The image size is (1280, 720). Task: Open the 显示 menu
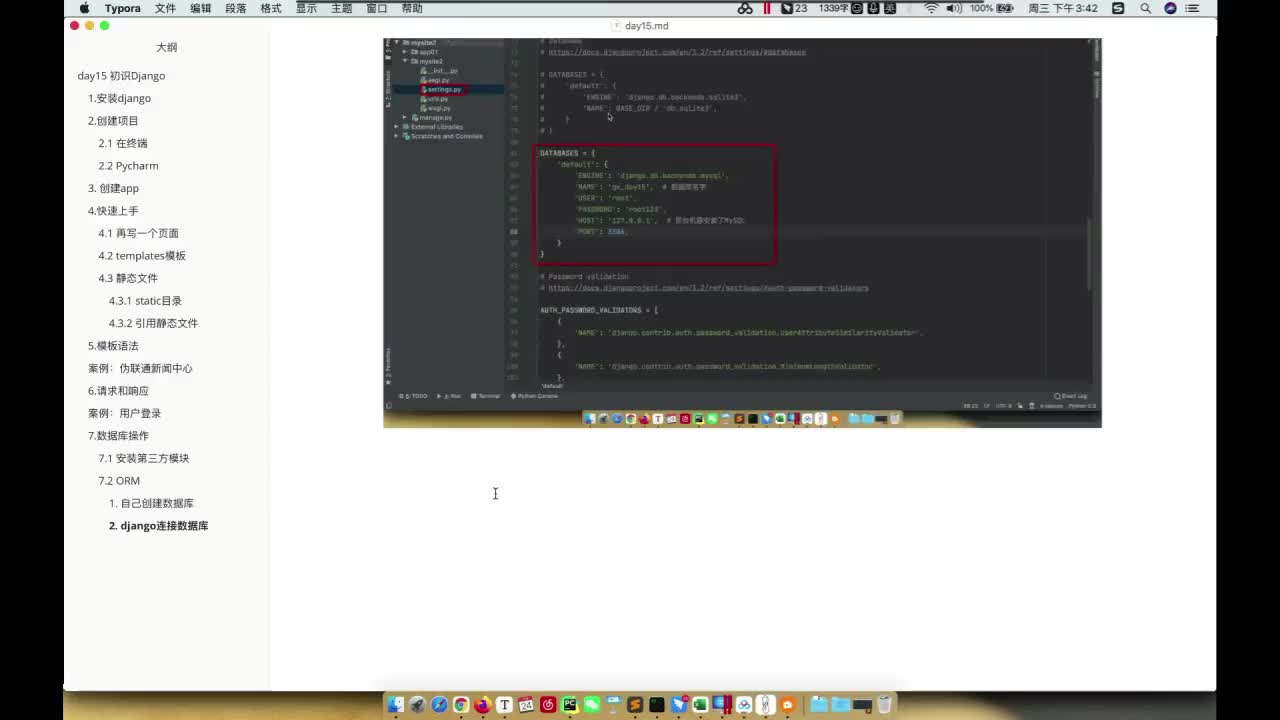point(306,8)
